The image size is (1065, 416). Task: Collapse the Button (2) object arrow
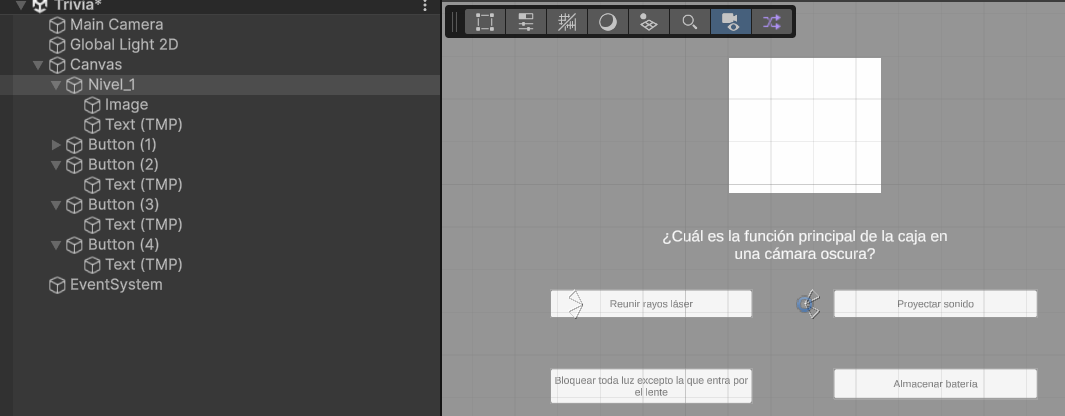(56, 165)
